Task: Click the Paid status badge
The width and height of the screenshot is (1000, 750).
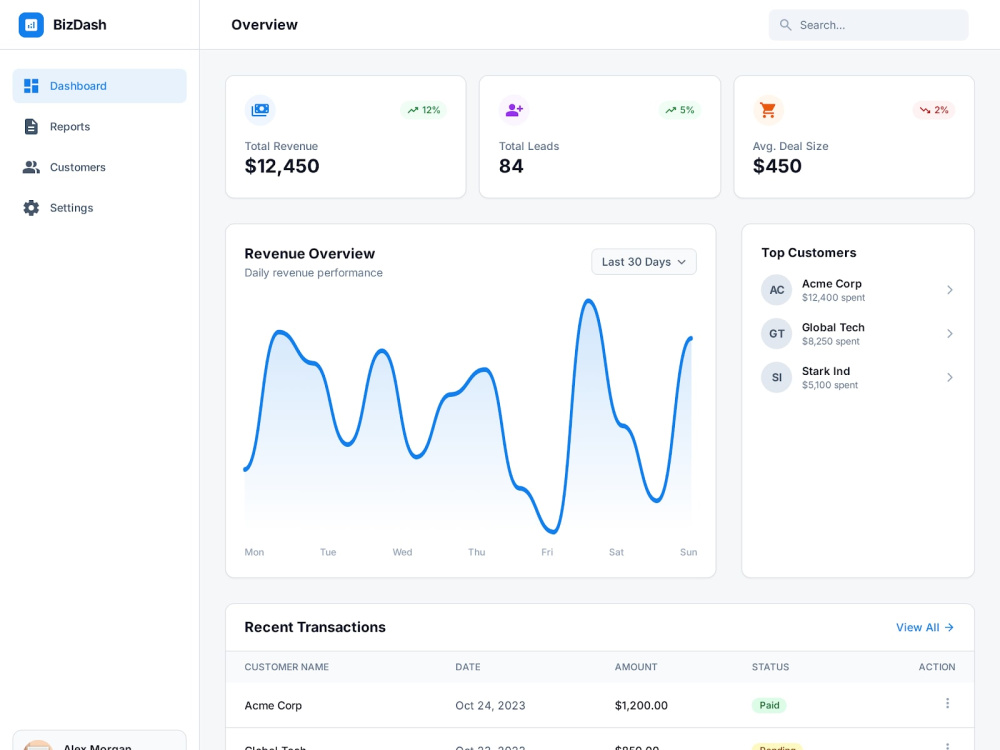Action: pyautogui.click(x=769, y=705)
